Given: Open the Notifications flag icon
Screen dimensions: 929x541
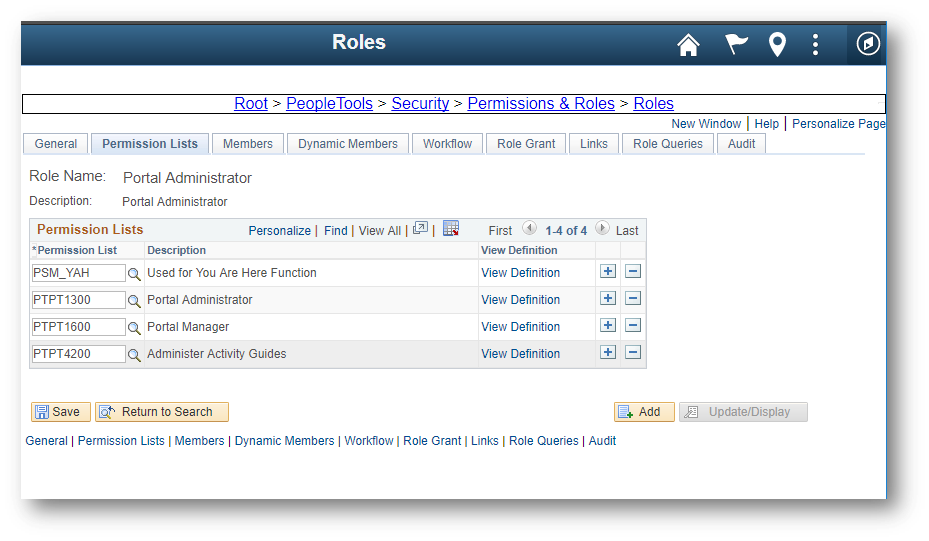Looking at the screenshot, I should tap(736, 44).
